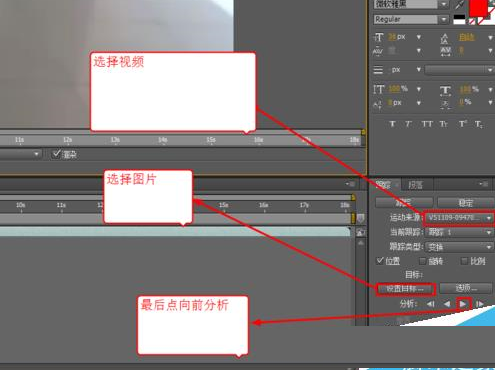Open the Regular font style dropdown
495x370 pixels.
(411, 19)
